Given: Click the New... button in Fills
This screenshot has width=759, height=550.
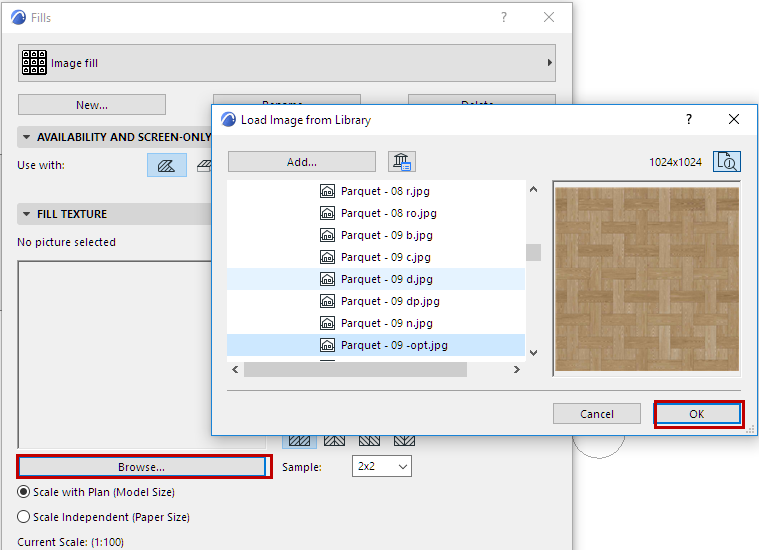Looking at the screenshot, I should pos(92,105).
